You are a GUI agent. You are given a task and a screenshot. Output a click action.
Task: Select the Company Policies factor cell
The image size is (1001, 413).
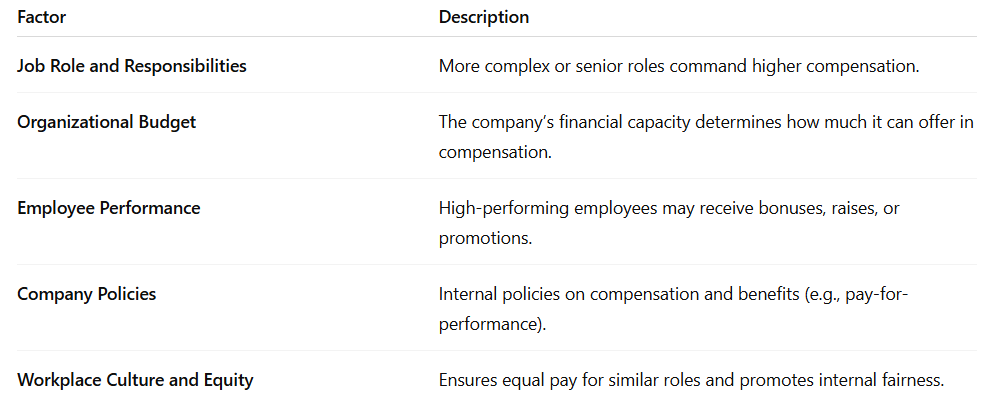87,294
